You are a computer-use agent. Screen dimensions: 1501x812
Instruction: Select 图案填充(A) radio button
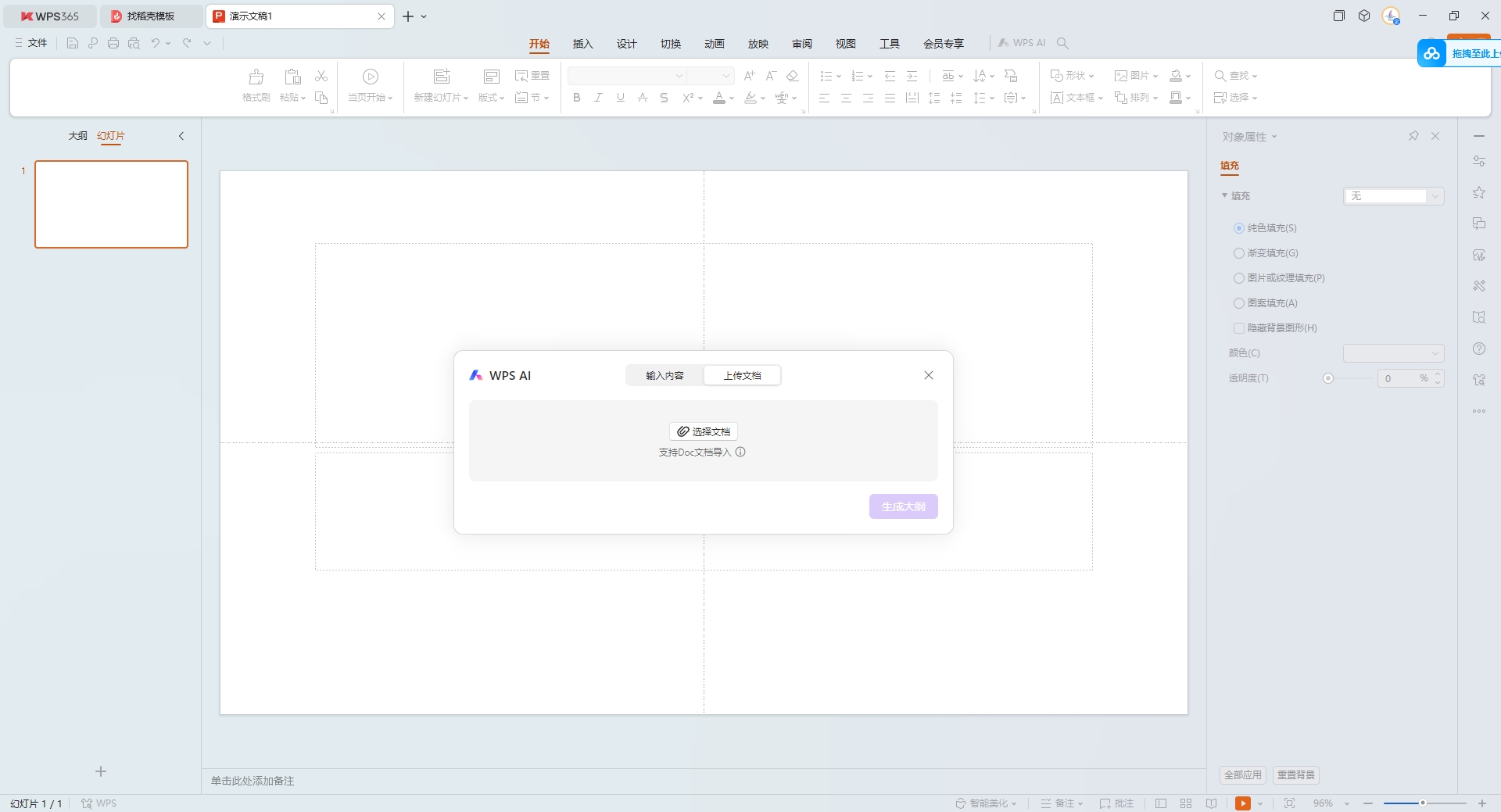point(1239,303)
